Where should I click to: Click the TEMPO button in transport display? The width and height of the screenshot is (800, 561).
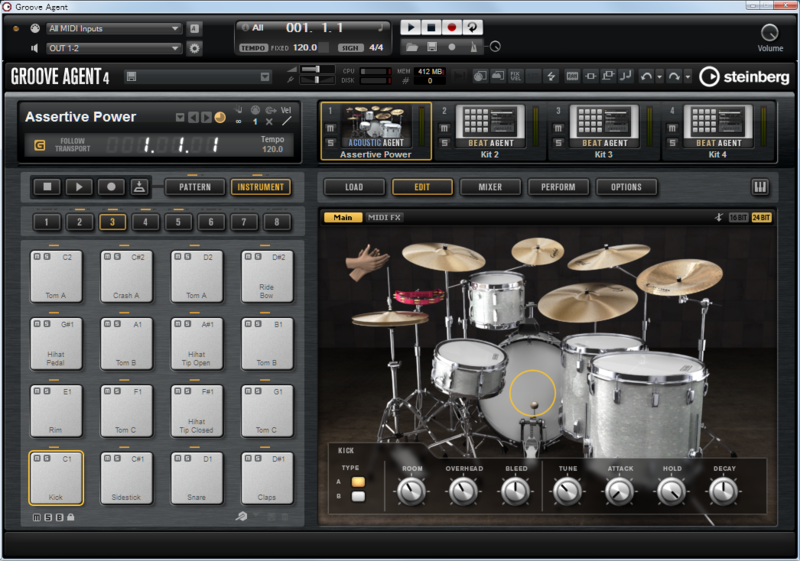click(253, 48)
